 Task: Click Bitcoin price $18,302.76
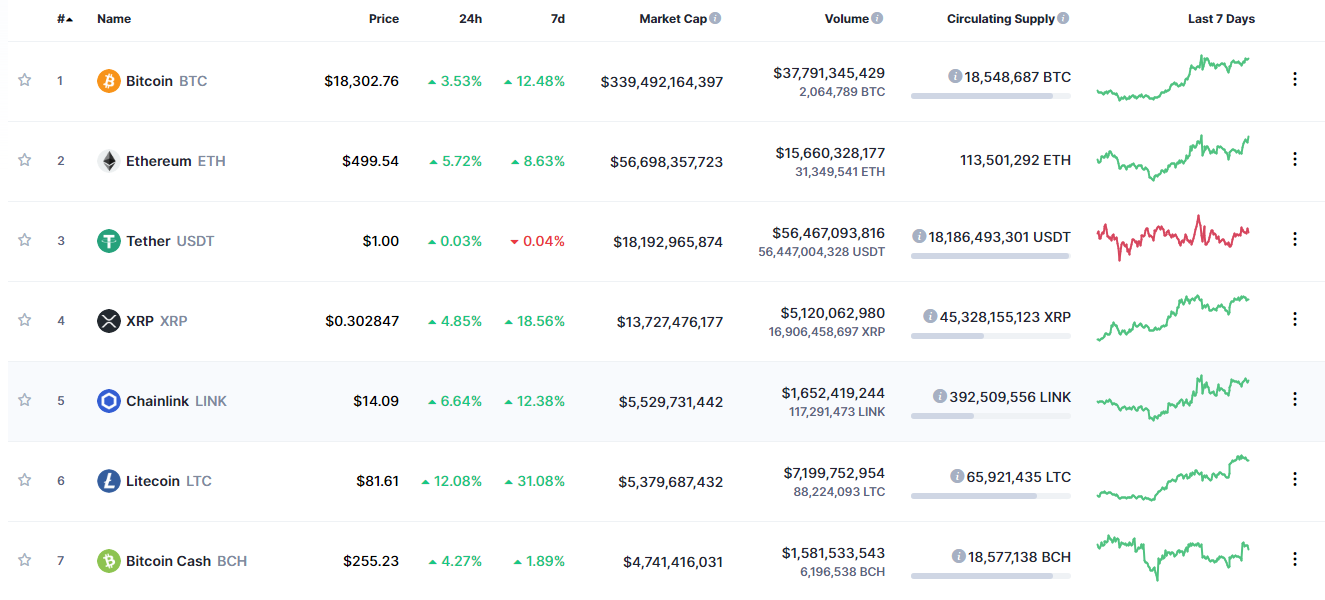tap(361, 81)
